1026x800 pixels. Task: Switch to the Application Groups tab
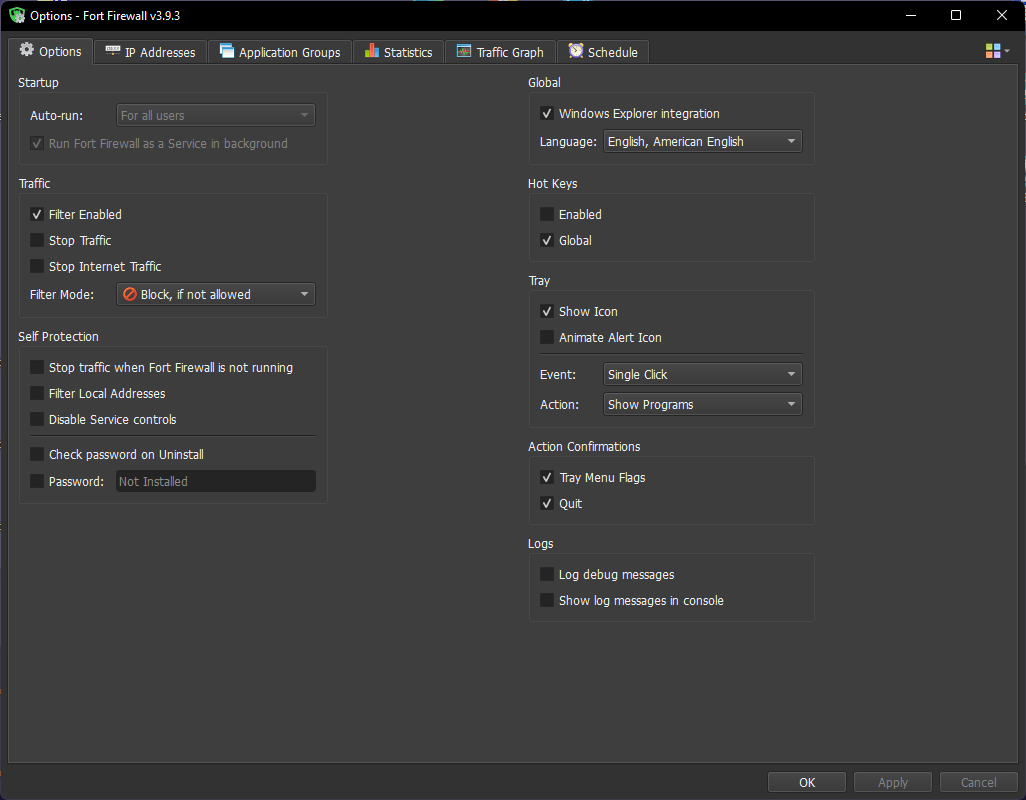[280, 52]
